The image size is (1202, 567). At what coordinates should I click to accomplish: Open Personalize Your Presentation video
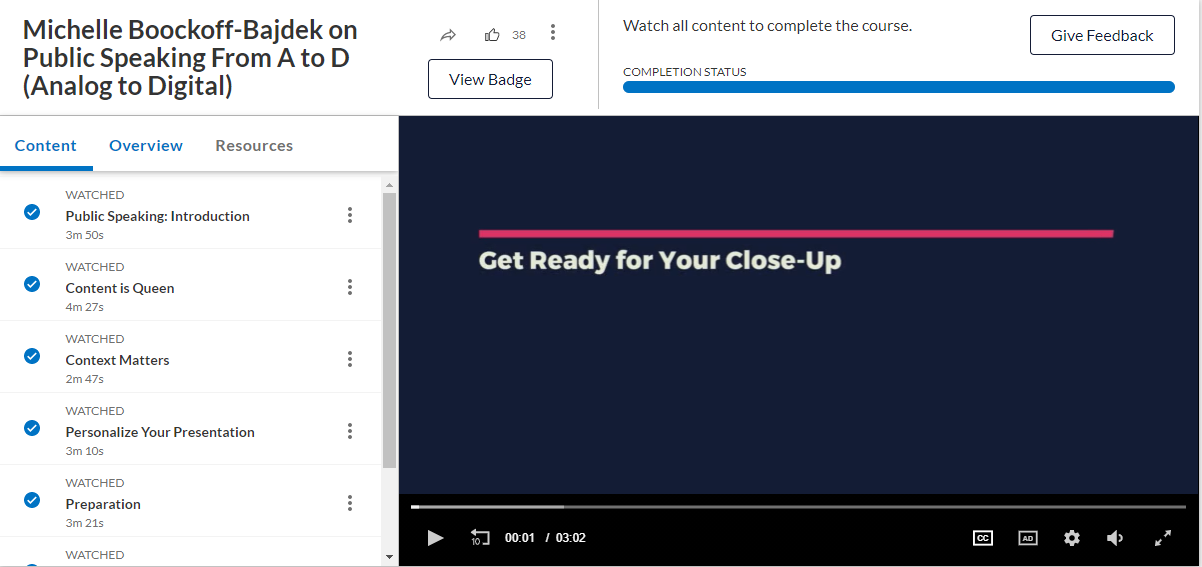point(160,432)
